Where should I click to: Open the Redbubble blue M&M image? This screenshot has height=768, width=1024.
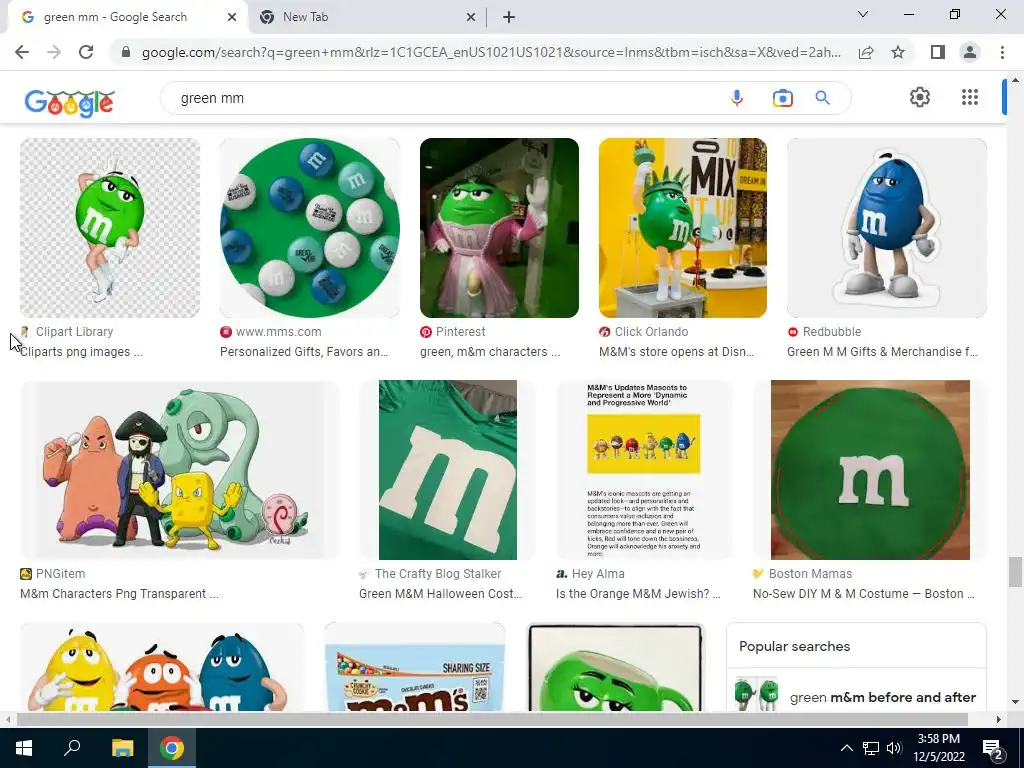pyautogui.click(x=887, y=228)
